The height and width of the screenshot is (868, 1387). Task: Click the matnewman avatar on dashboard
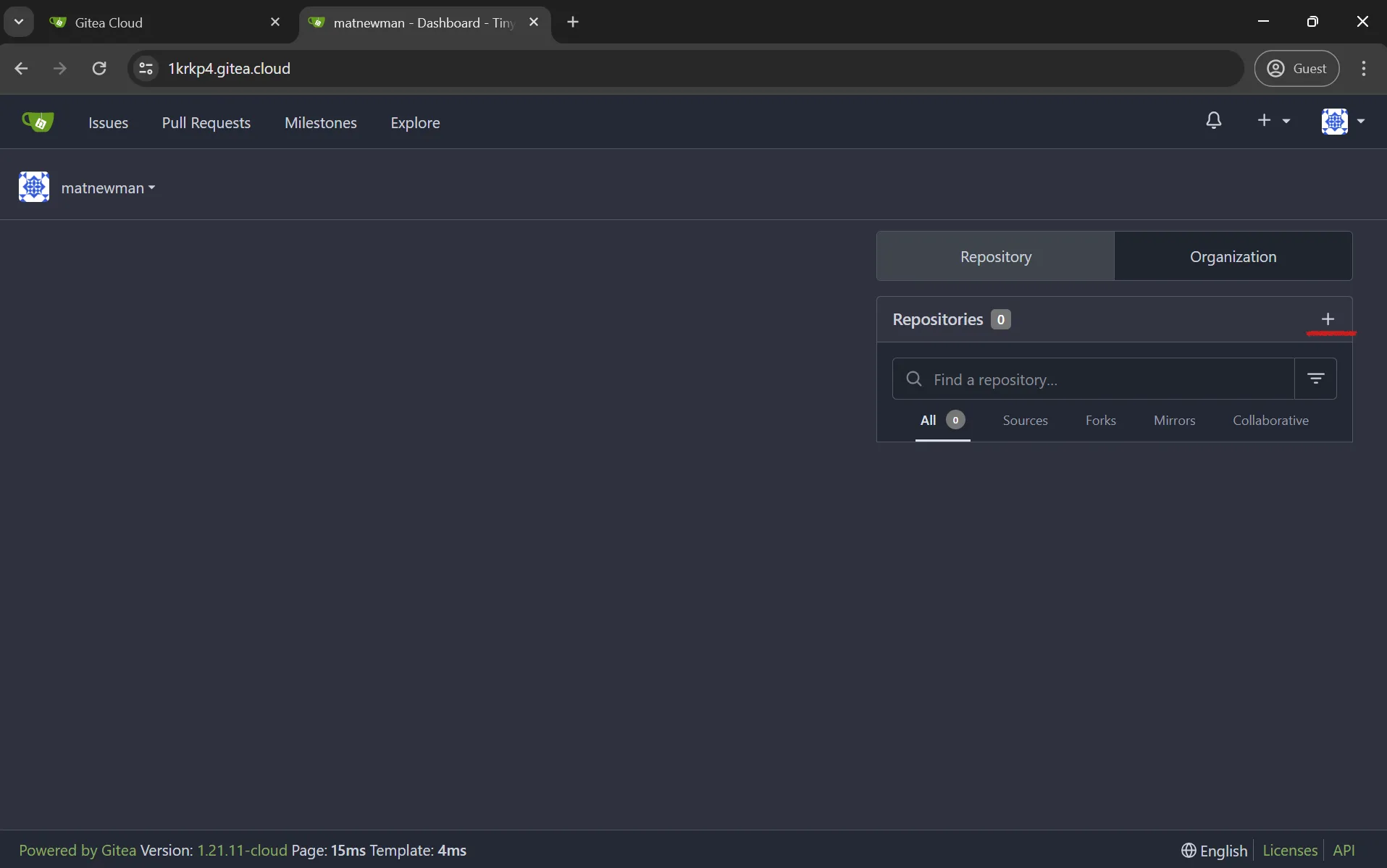point(34,187)
